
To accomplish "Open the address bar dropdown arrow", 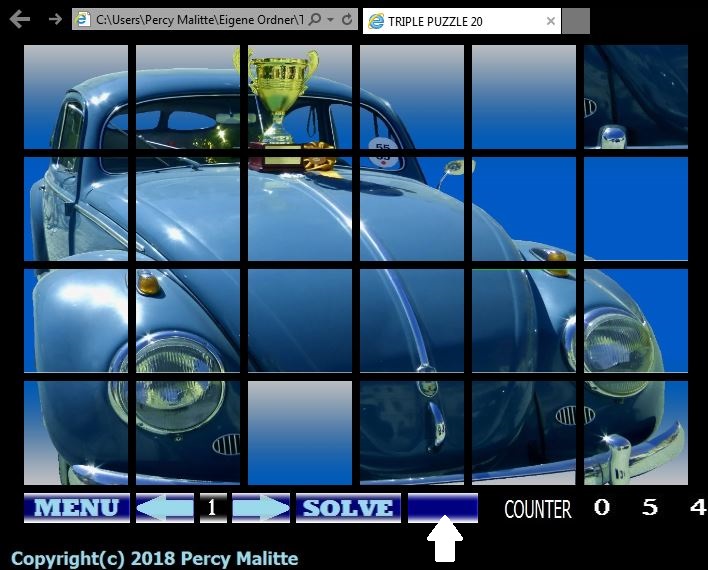I will (x=331, y=20).
